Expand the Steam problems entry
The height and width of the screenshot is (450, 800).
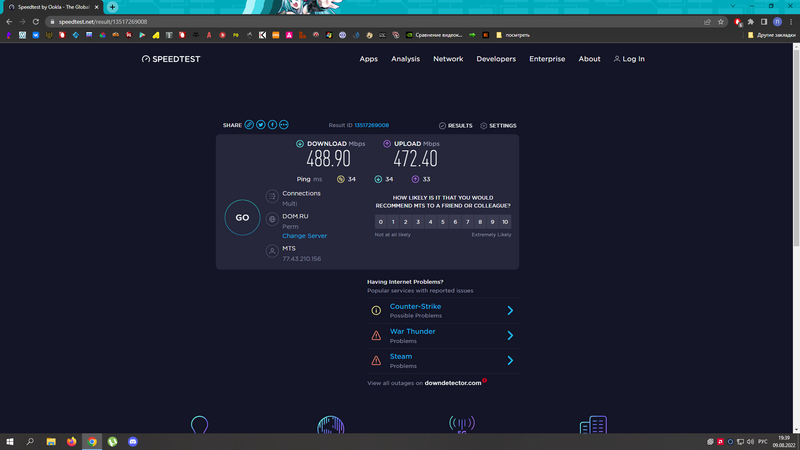coord(510,360)
